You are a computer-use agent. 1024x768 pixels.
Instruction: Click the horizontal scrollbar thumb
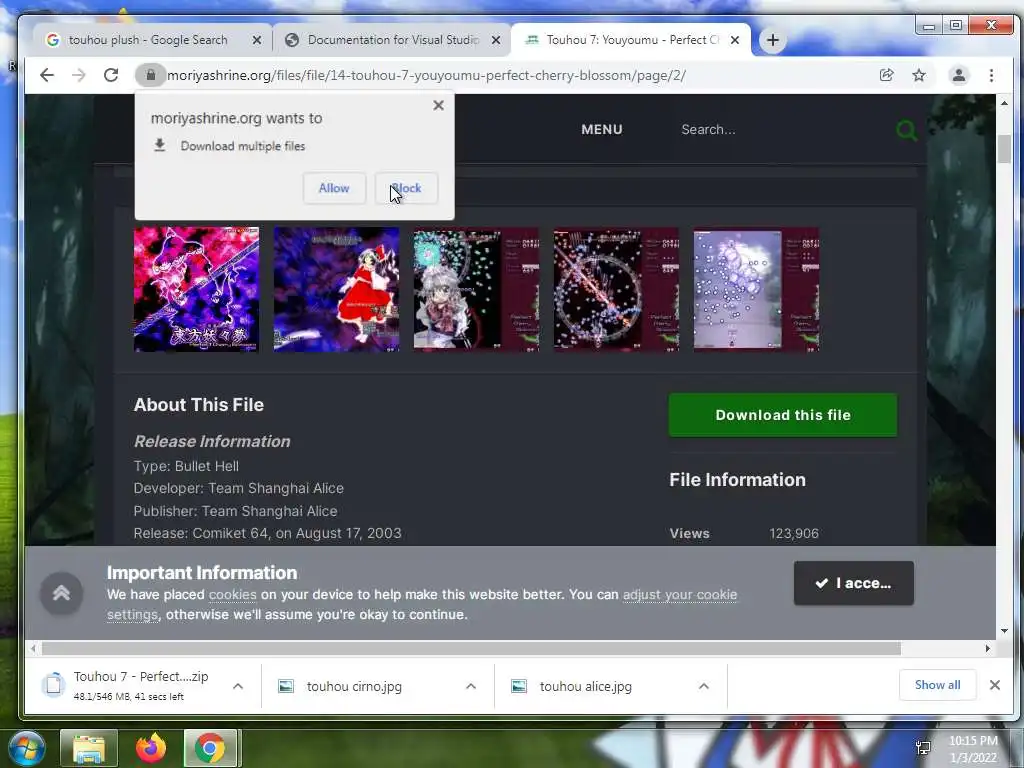[x=471, y=648]
